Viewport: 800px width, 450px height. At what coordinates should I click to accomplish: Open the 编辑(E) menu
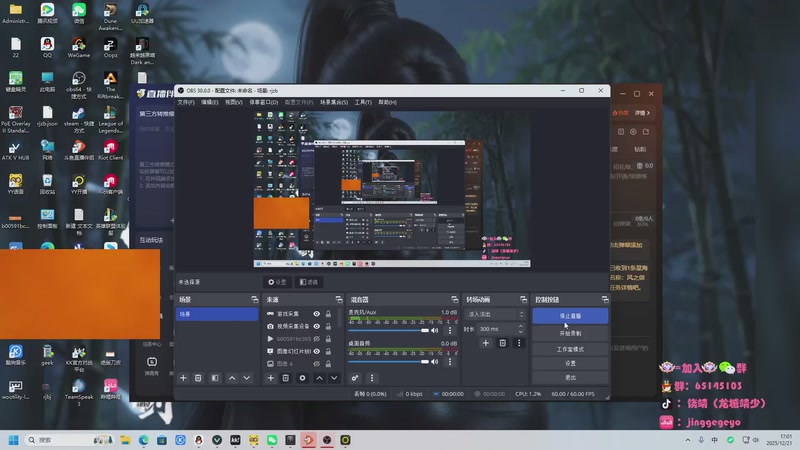(x=210, y=103)
